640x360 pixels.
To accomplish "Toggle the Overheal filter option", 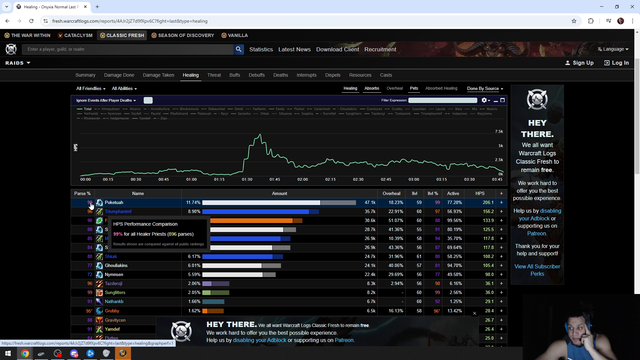I will coord(394,89).
